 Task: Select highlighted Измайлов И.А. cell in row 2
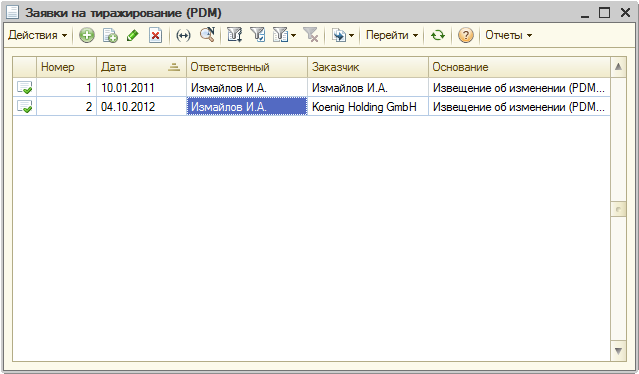coord(247,107)
